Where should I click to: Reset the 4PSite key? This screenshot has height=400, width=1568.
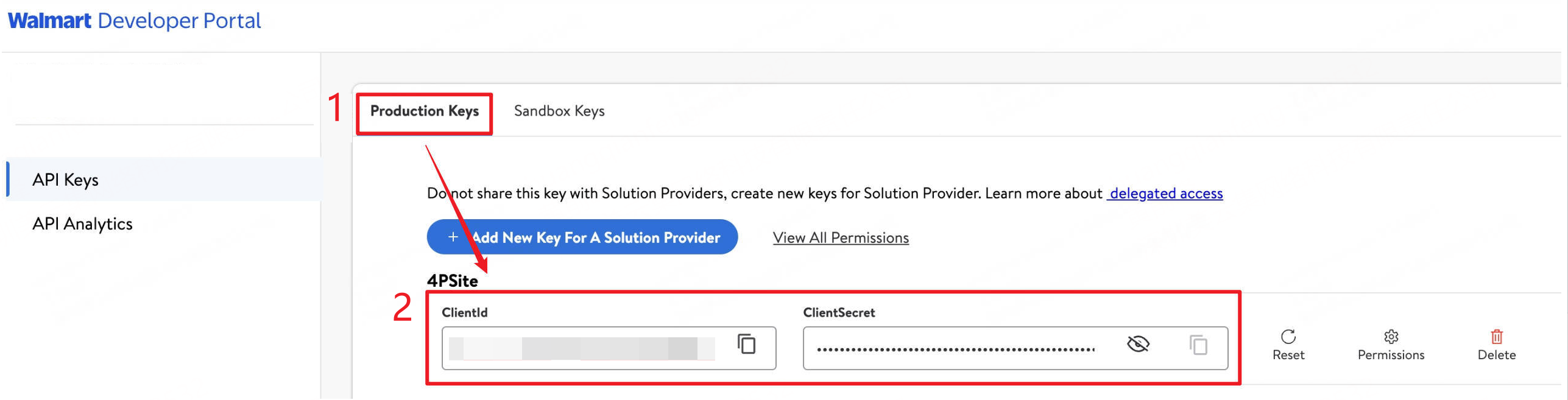pos(1288,345)
